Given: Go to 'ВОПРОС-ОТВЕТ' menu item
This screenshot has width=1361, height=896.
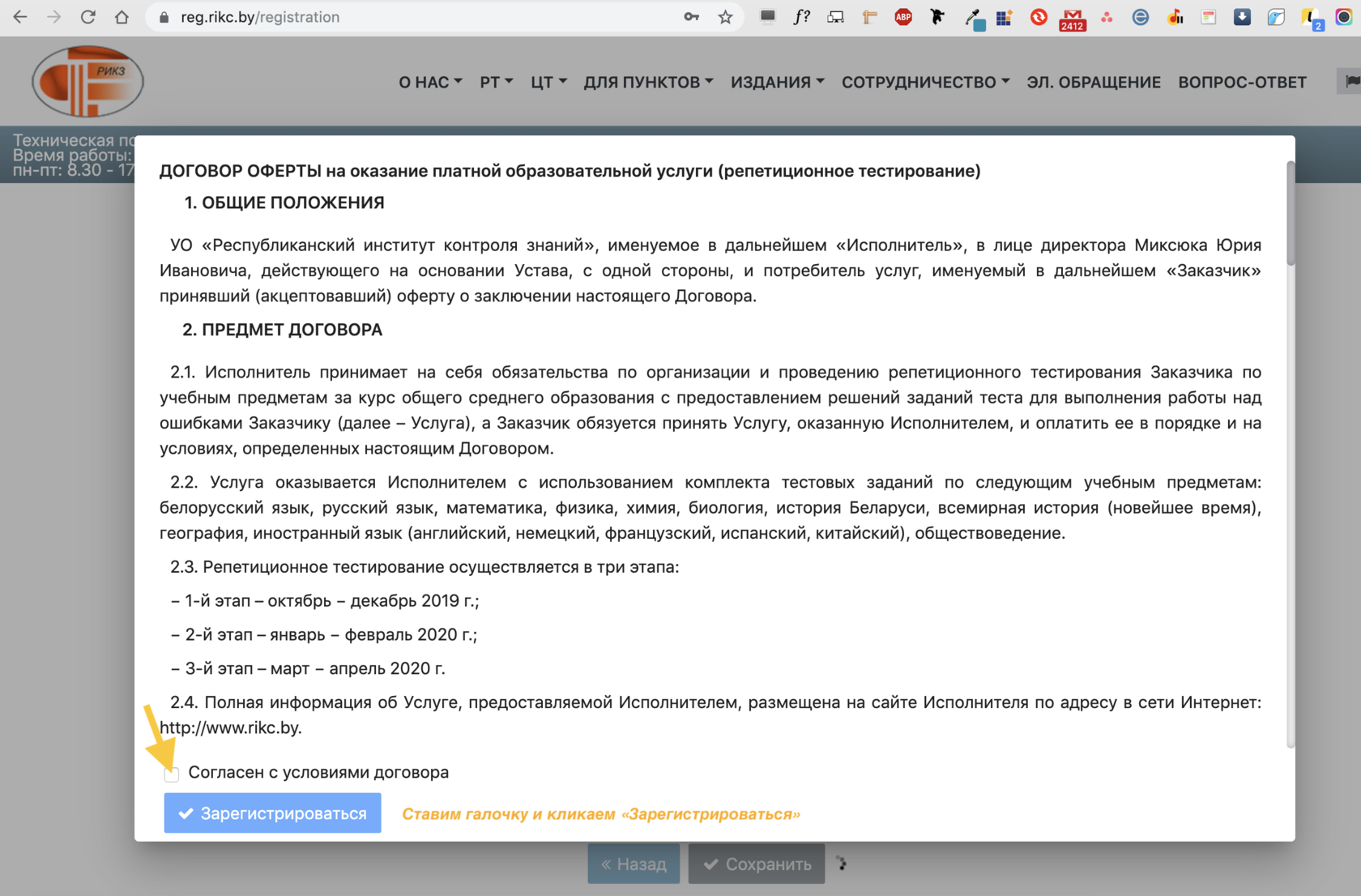Looking at the screenshot, I should click(x=1242, y=82).
